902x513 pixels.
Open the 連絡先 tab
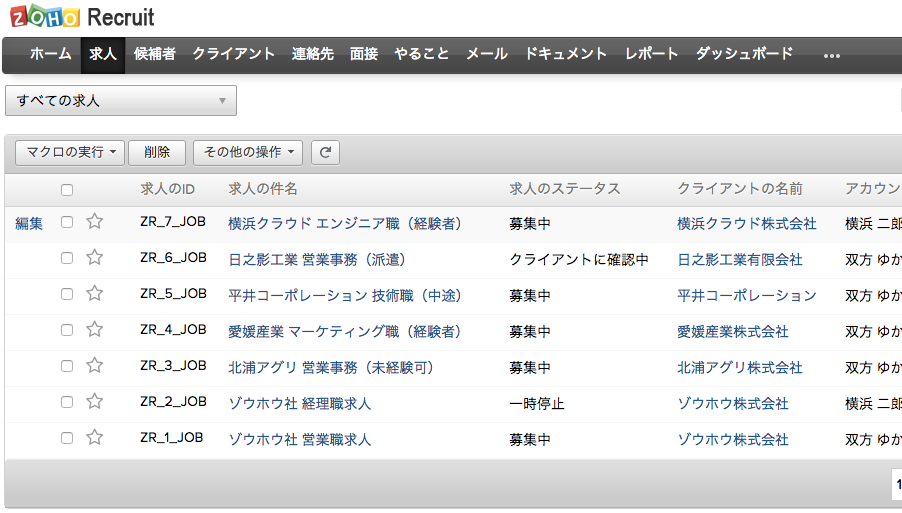312,54
